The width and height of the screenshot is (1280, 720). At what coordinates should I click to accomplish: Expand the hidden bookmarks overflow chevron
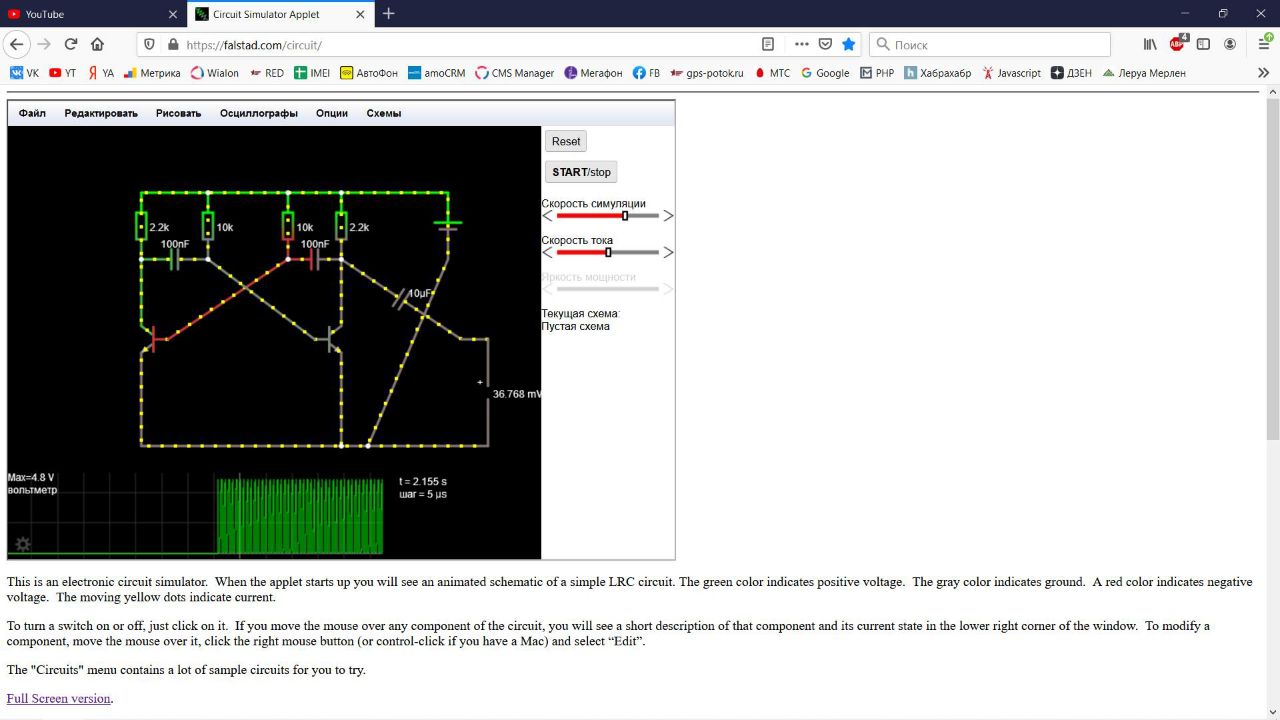[1263, 73]
